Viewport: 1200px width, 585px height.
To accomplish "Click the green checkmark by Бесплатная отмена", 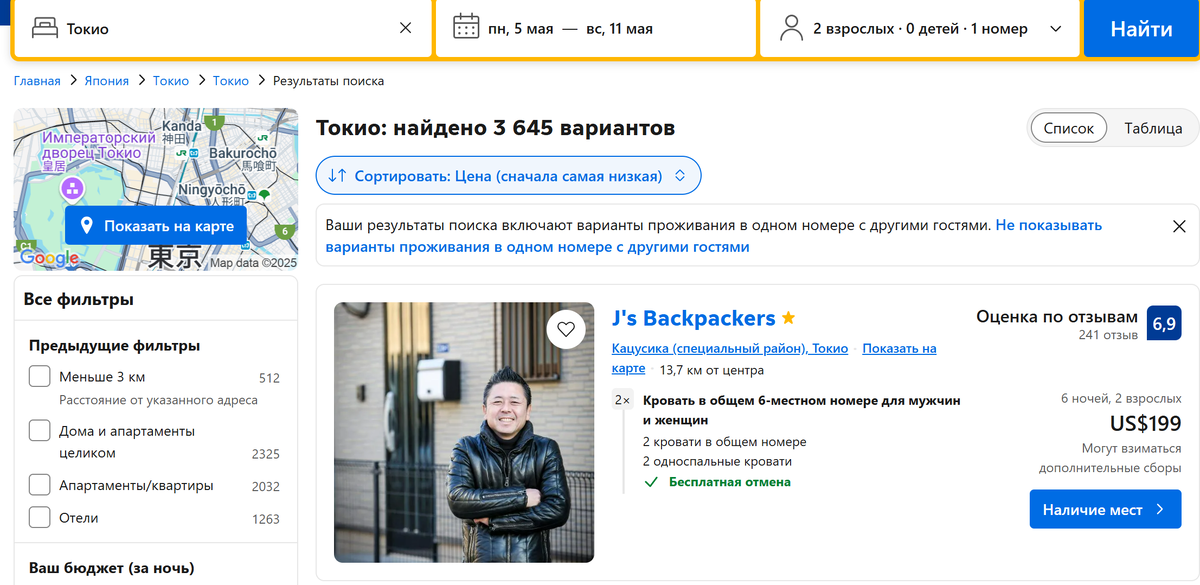I will pyautogui.click(x=651, y=482).
